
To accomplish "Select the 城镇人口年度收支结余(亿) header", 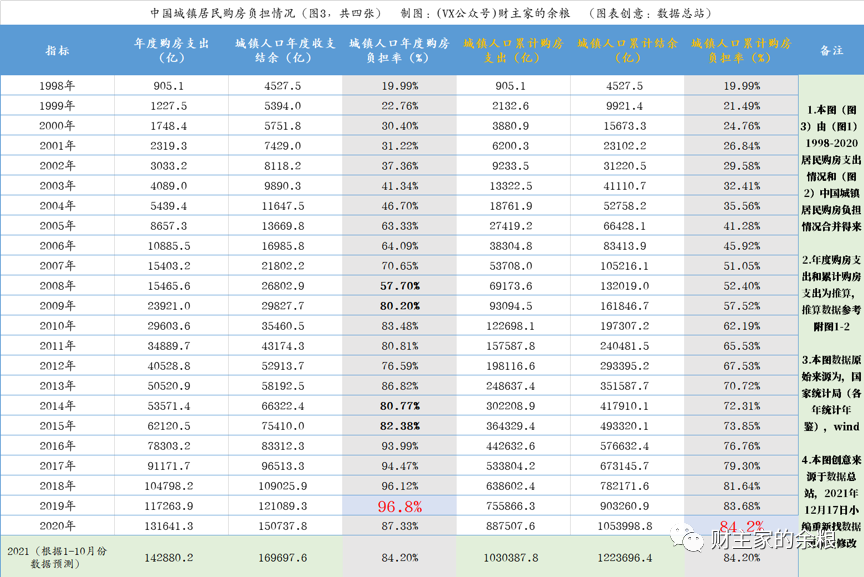I will coord(285,50).
